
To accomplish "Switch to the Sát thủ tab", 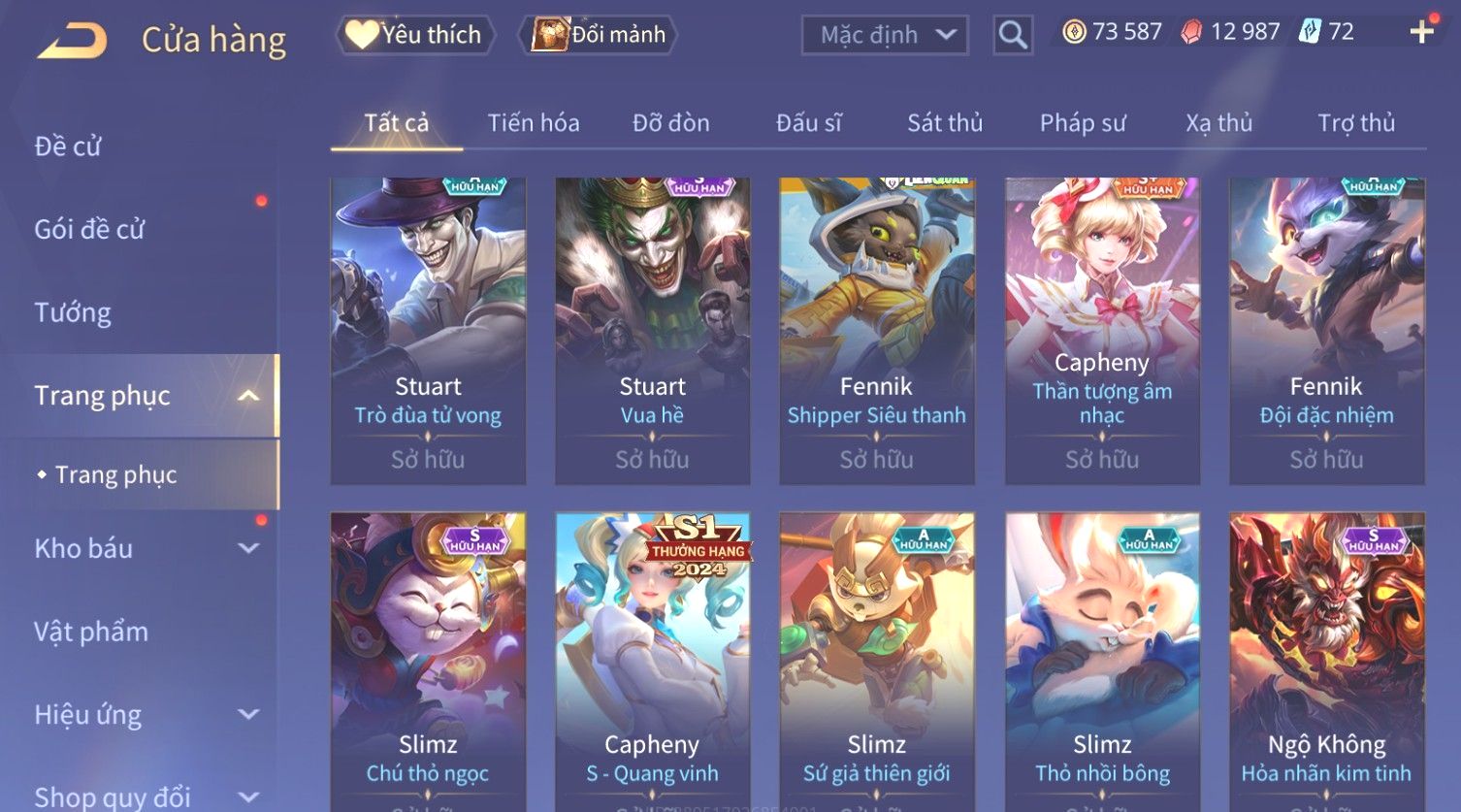I will click(945, 123).
